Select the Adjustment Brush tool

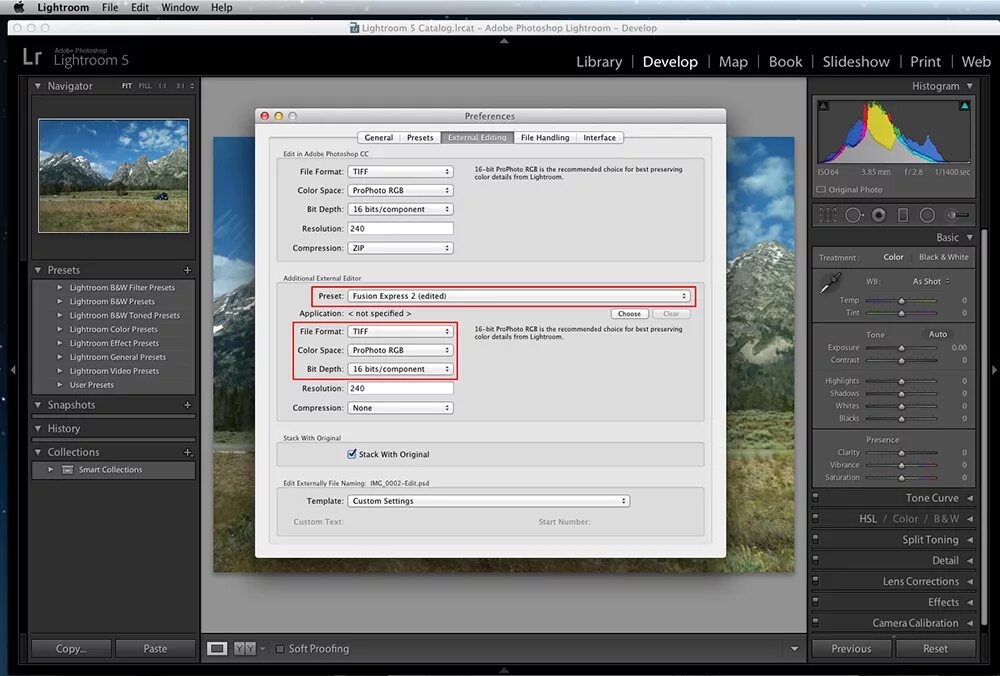(x=958, y=214)
